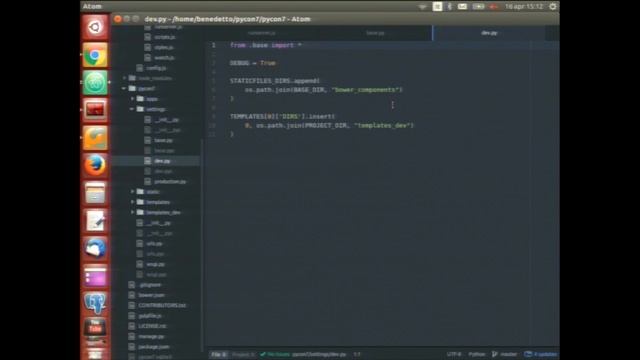The image size is (640, 360).
Task: Open the Ubuntu Dash launcher icon
Action: tap(95, 27)
